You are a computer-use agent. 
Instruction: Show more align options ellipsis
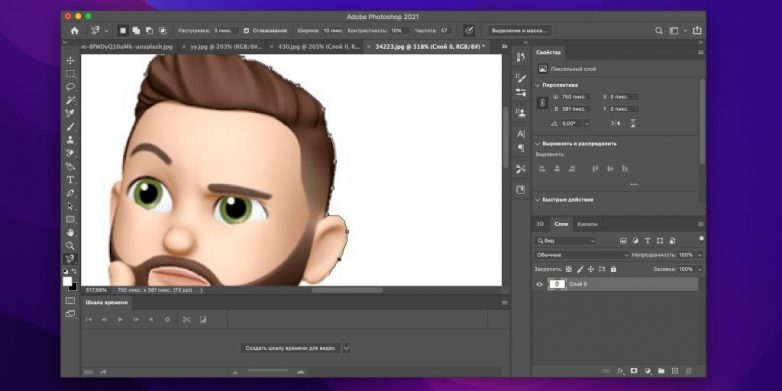point(633,185)
